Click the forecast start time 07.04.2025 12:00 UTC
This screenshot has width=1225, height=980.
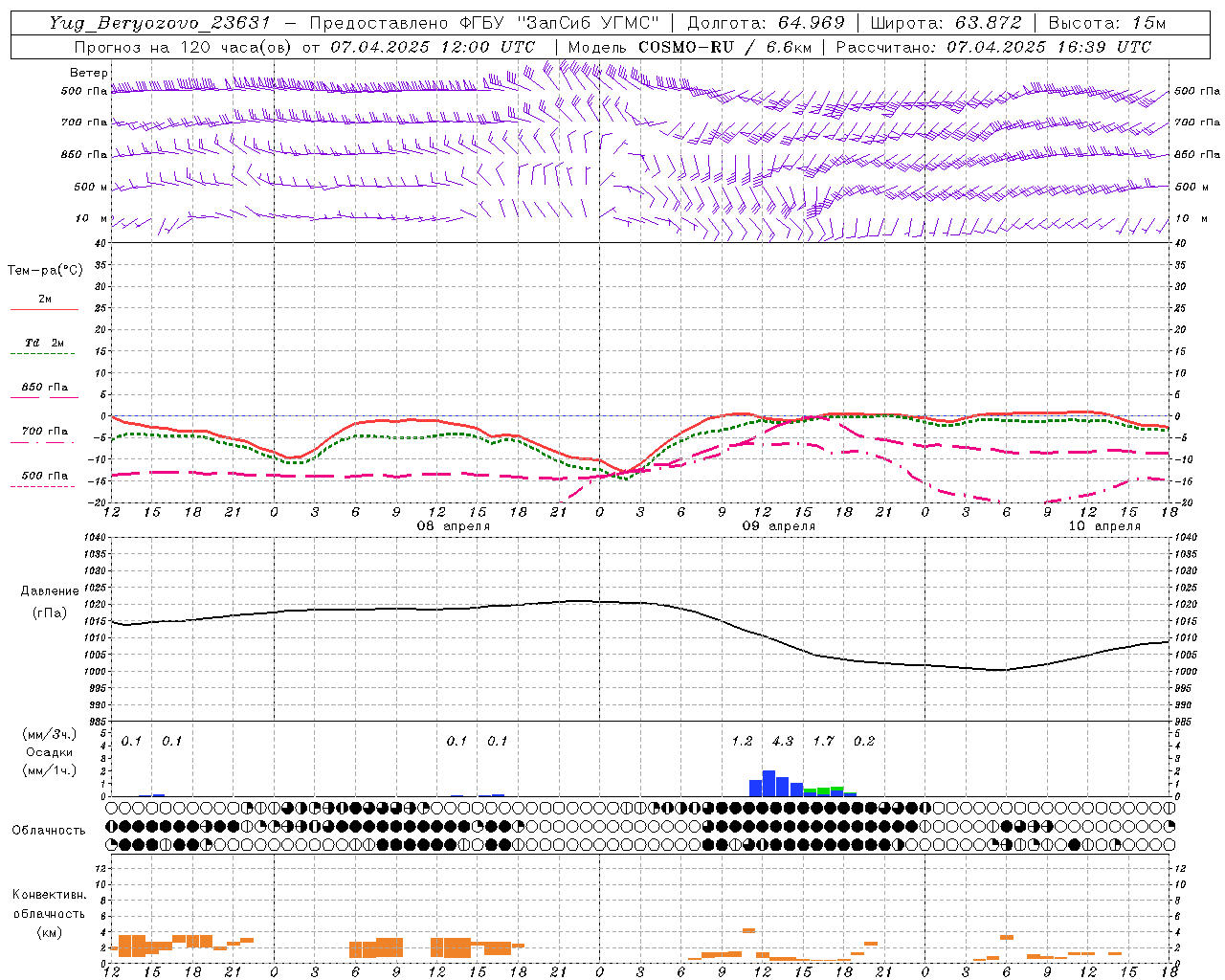click(433, 46)
